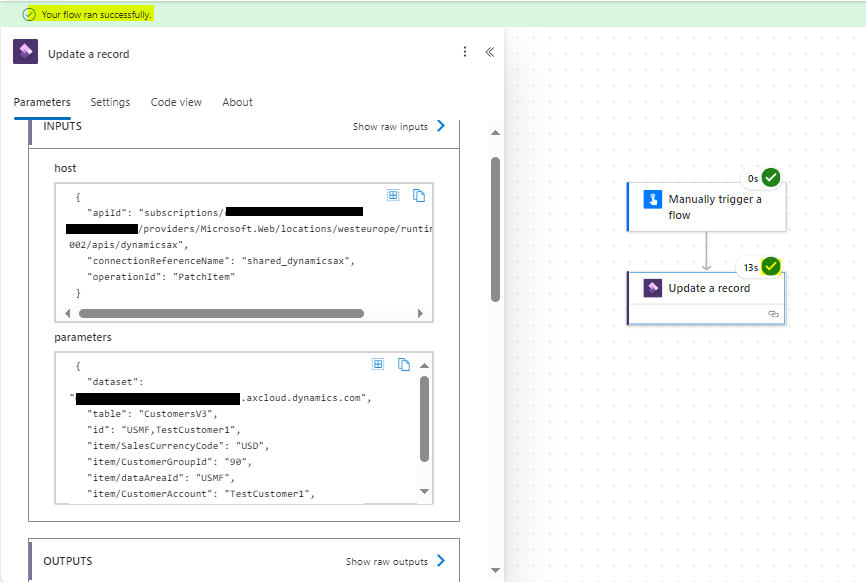Select the Update a record canvas card
The image size is (866, 582).
point(707,298)
